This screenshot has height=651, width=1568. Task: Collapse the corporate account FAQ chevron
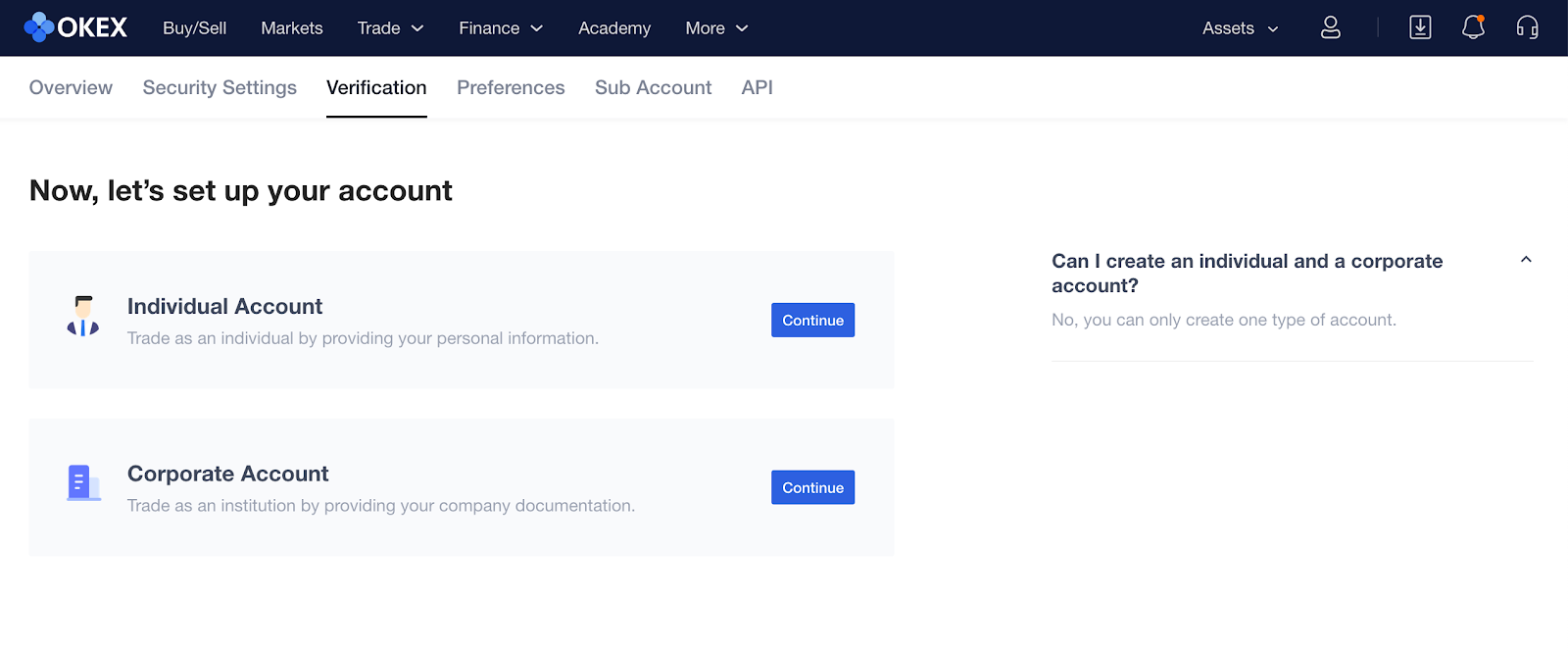coord(1526,260)
